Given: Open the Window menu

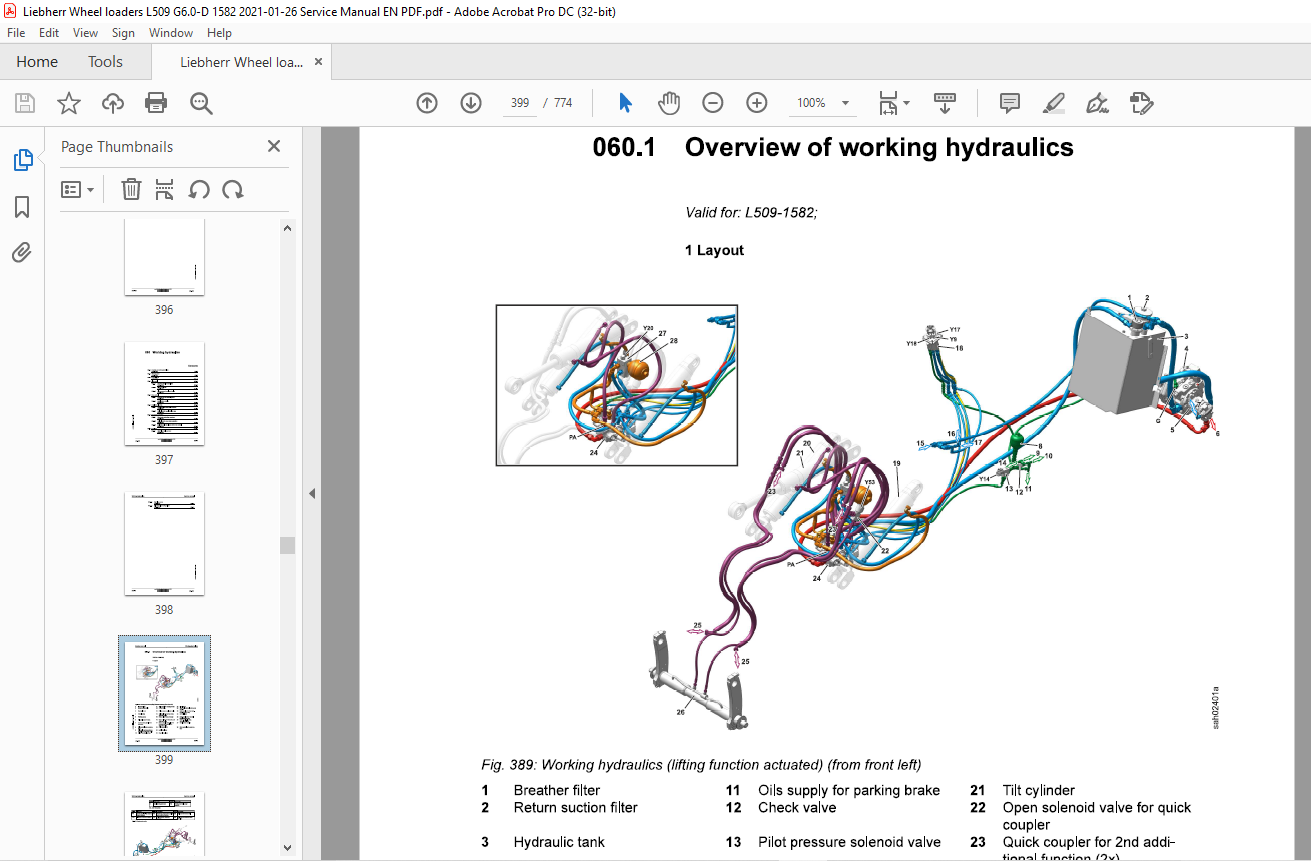Looking at the screenshot, I should click(171, 33).
